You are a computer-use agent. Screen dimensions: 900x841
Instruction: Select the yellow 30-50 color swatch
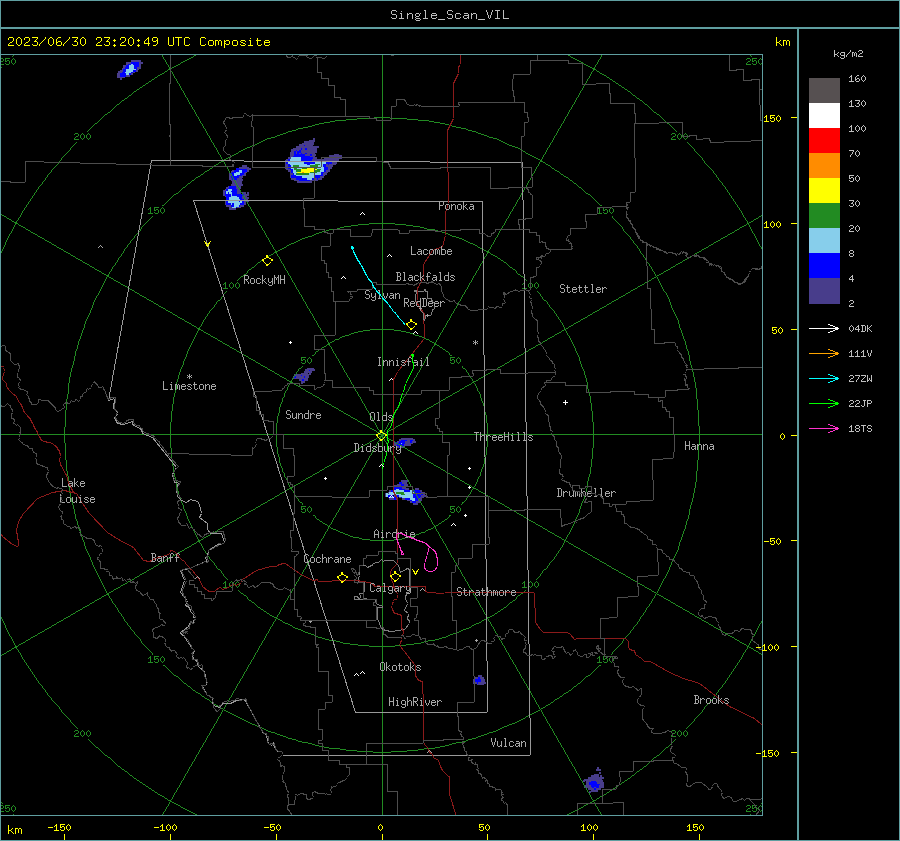point(824,191)
